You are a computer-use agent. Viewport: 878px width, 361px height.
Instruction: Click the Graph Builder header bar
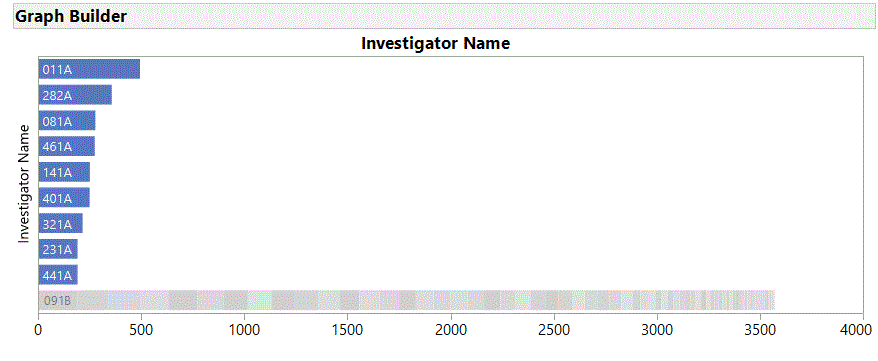[445, 16]
